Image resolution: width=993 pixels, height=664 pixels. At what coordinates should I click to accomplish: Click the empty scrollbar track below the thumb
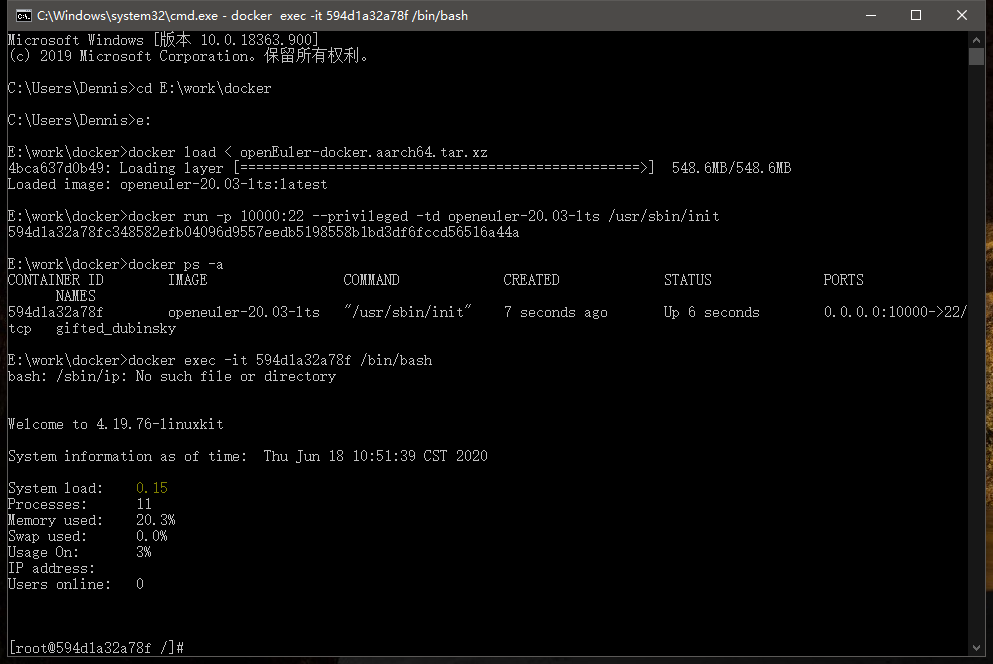[977, 350]
